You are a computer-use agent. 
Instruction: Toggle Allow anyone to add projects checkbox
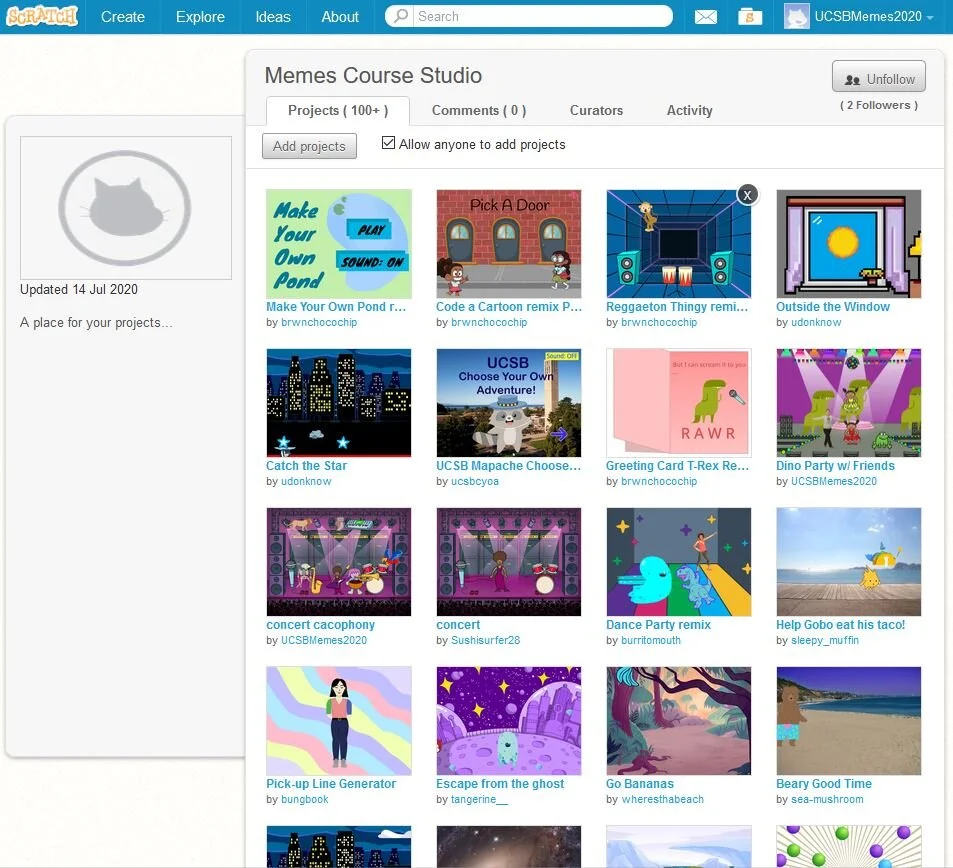[389, 144]
